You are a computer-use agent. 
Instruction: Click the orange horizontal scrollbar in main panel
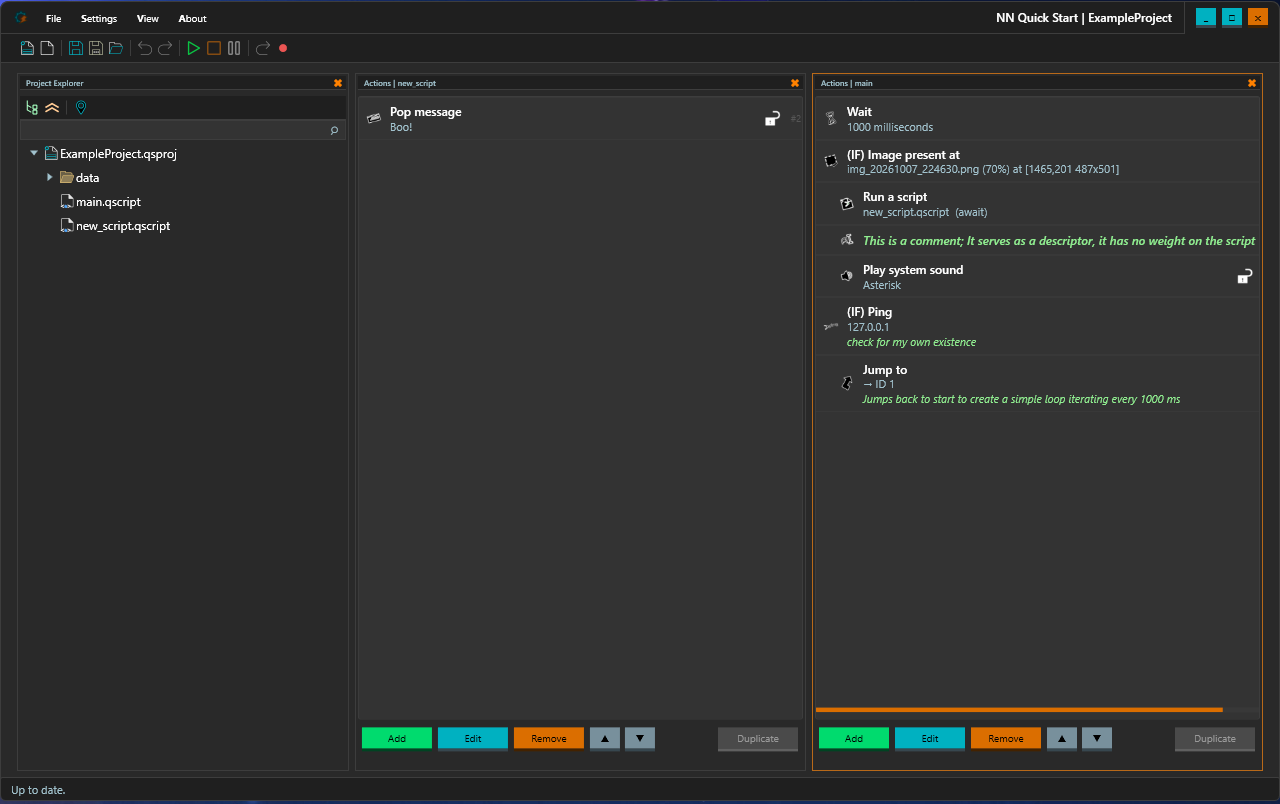click(x=1019, y=710)
